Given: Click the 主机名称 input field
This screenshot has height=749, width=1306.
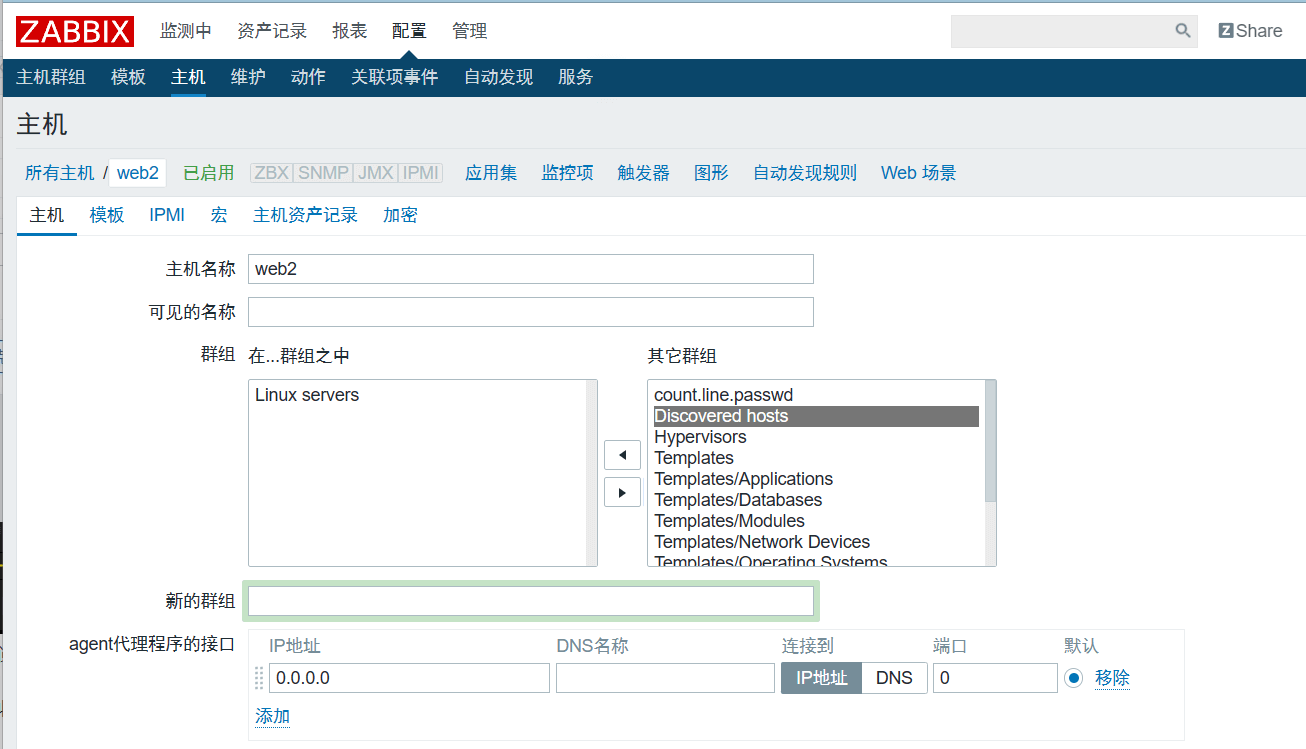Looking at the screenshot, I should point(531,269).
